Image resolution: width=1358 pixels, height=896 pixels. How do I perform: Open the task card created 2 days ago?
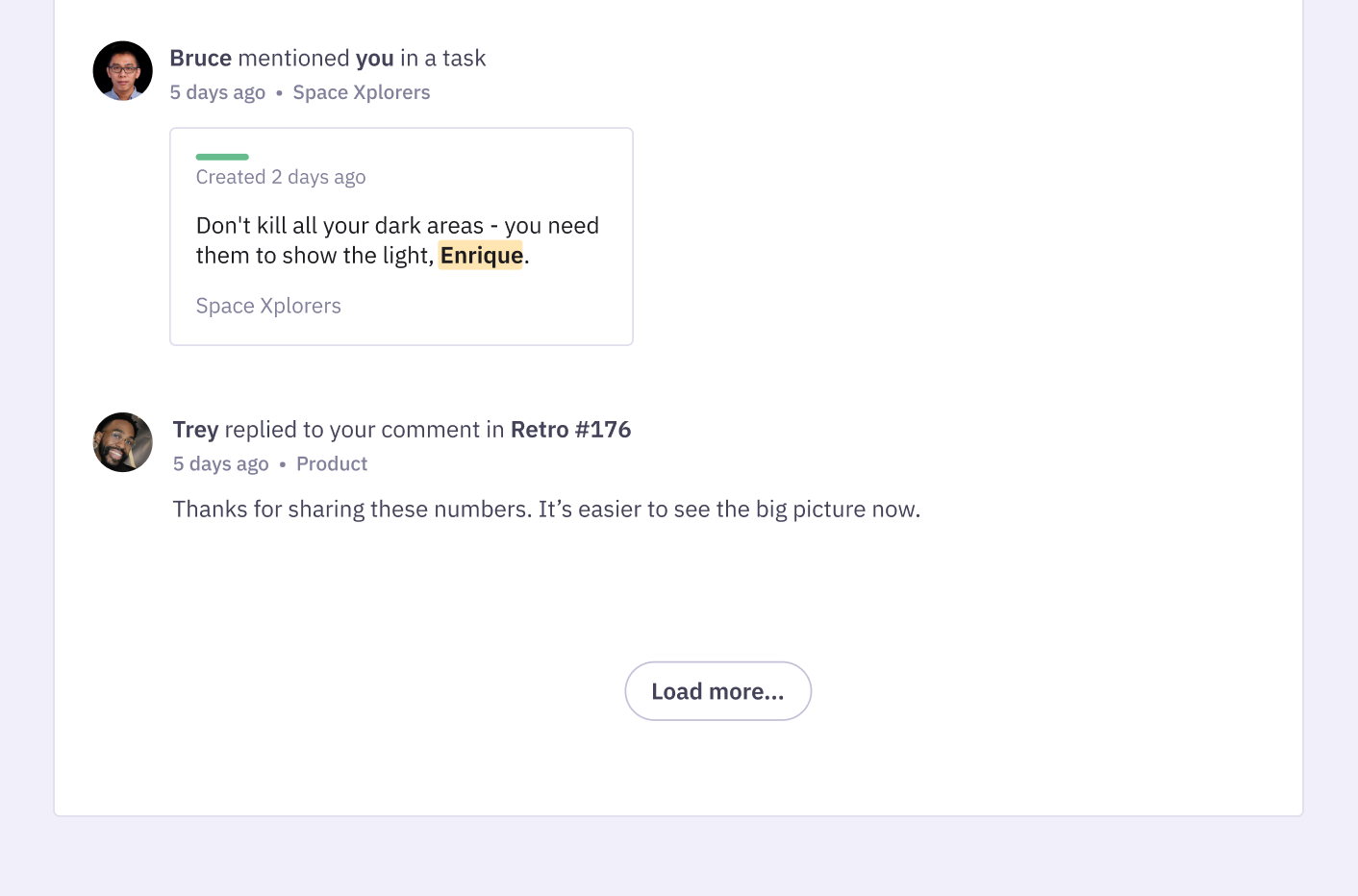coord(401,236)
